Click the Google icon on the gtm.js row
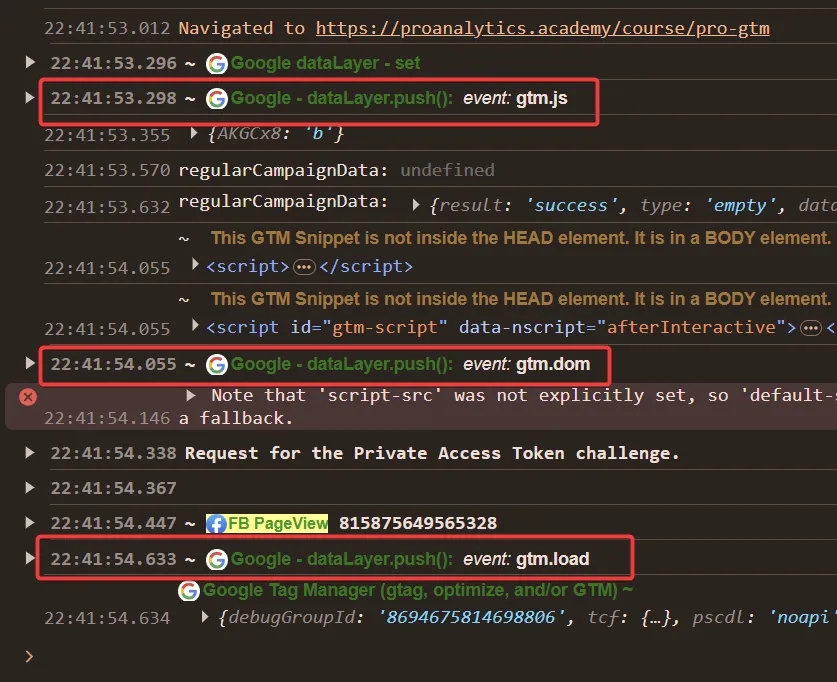 pyautogui.click(x=217, y=99)
